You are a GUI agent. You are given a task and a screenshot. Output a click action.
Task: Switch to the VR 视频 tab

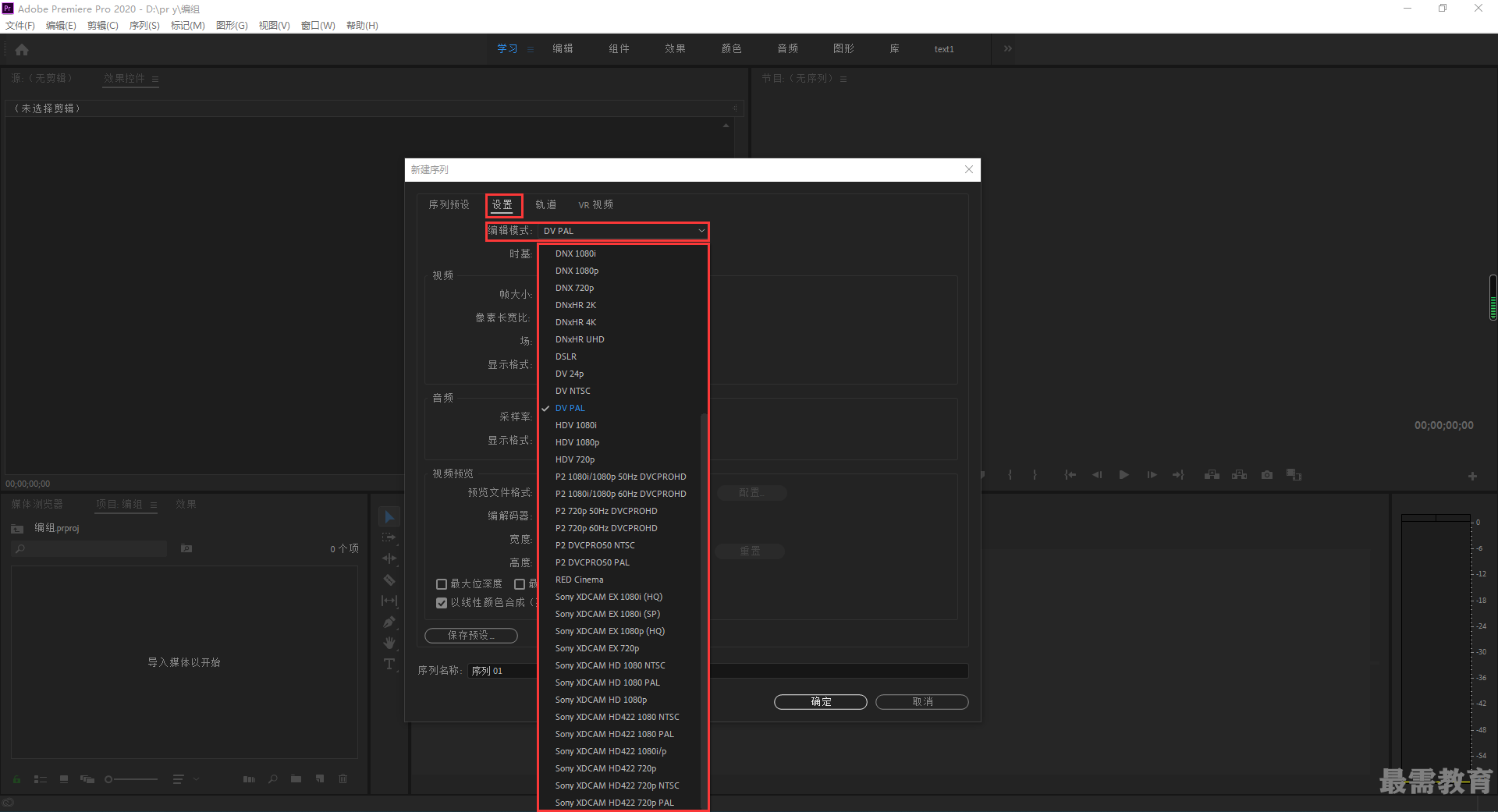pos(595,205)
